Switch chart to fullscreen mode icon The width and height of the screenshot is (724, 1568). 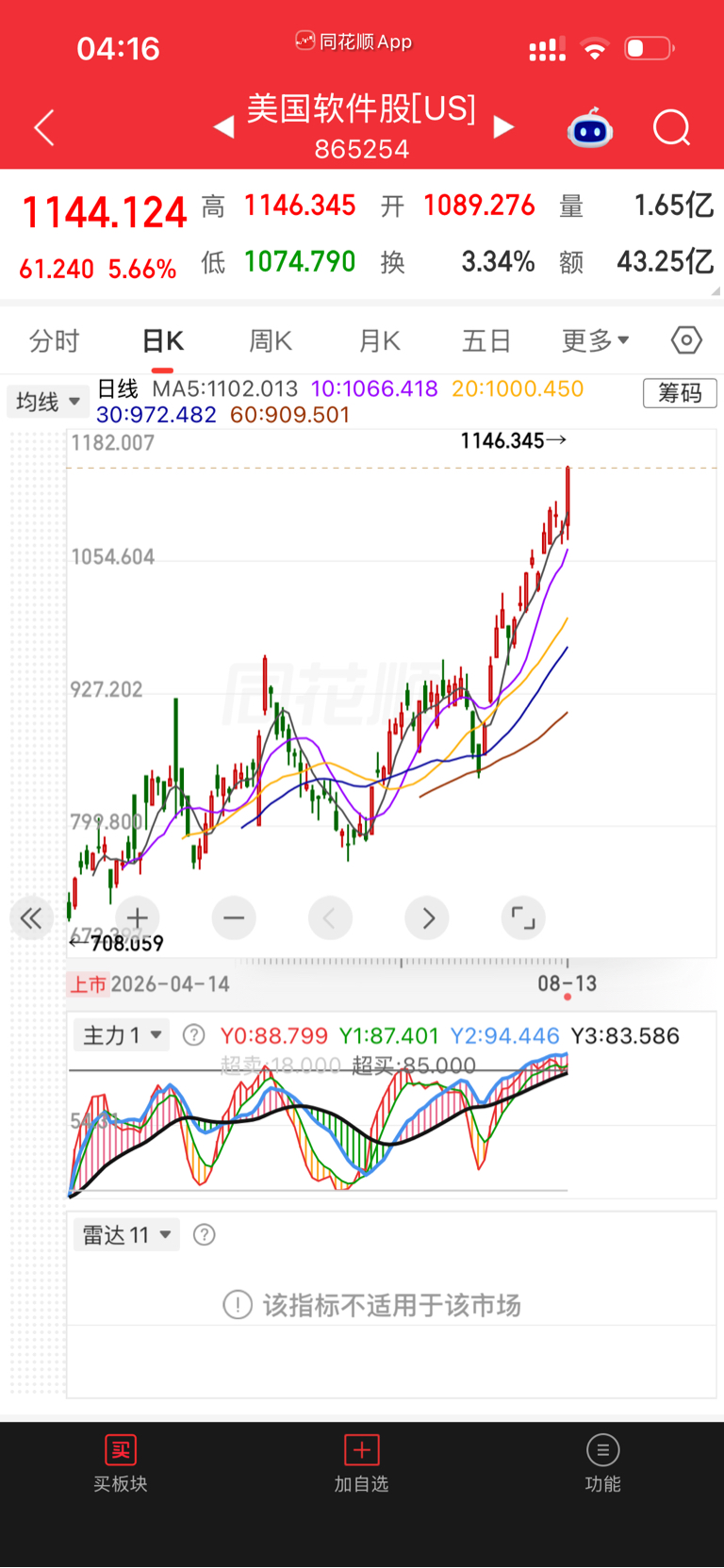click(x=523, y=917)
